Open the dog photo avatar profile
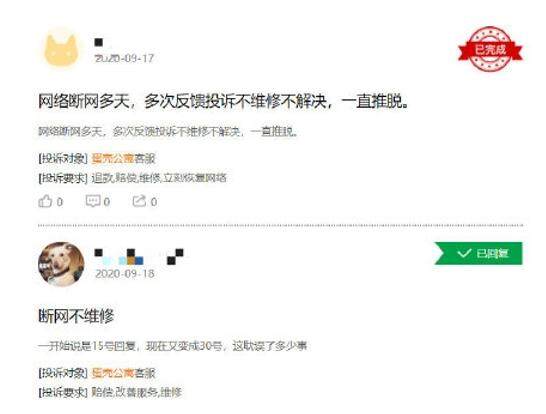The image size is (546, 414). pos(61,264)
